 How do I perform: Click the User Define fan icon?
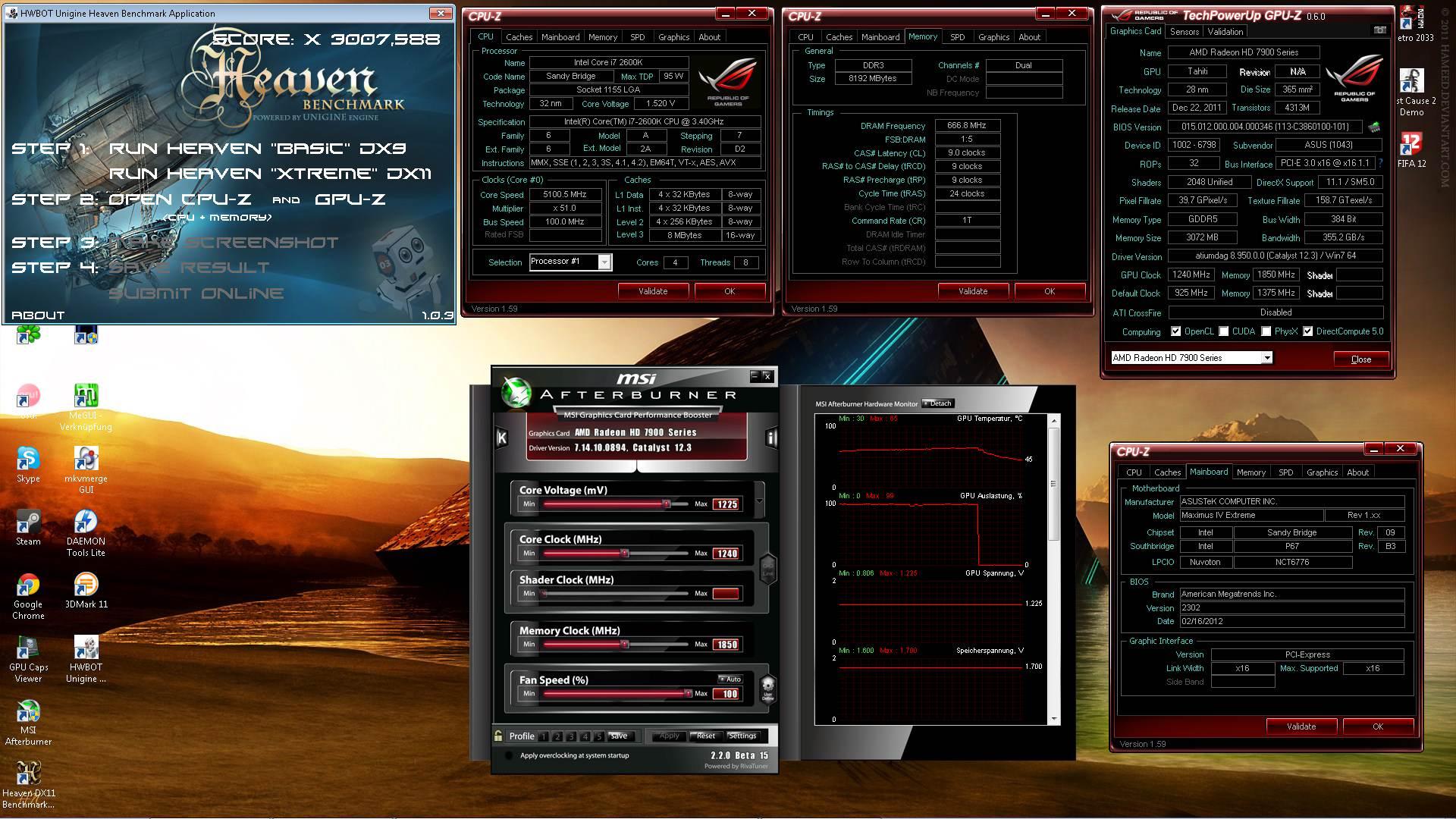[x=767, y=689]
